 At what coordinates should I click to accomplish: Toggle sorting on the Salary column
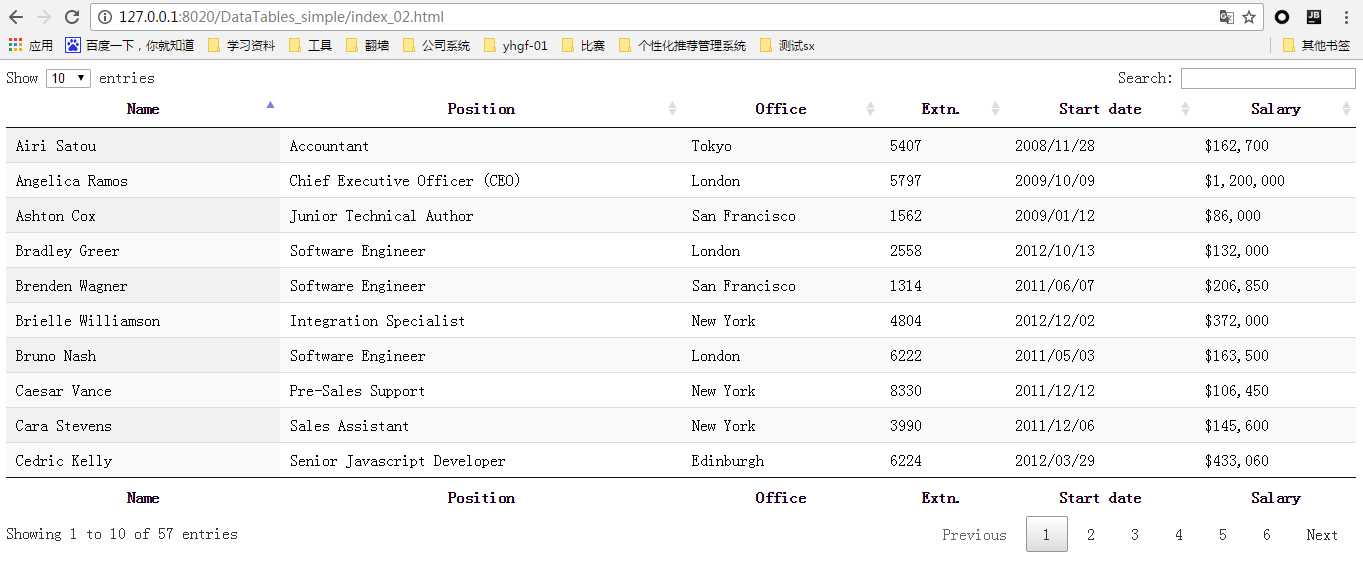click(1346, 109)
